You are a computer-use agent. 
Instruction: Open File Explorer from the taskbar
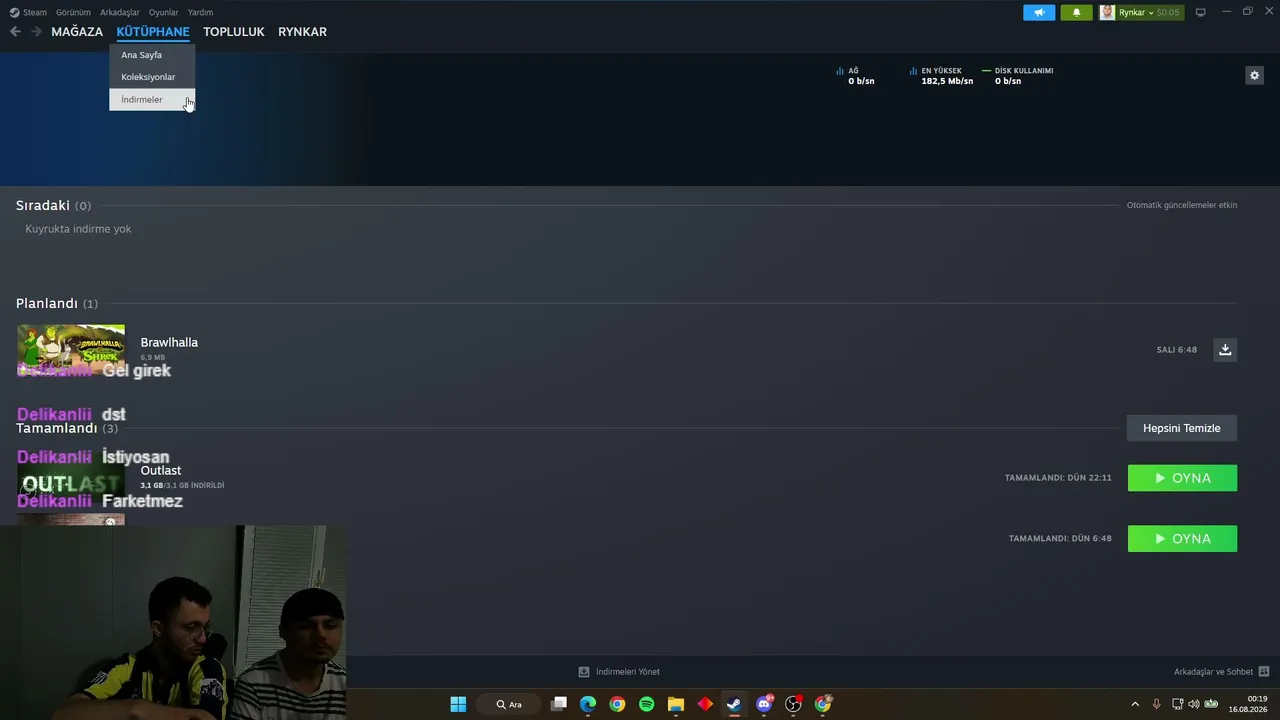[x=676, y=704]
